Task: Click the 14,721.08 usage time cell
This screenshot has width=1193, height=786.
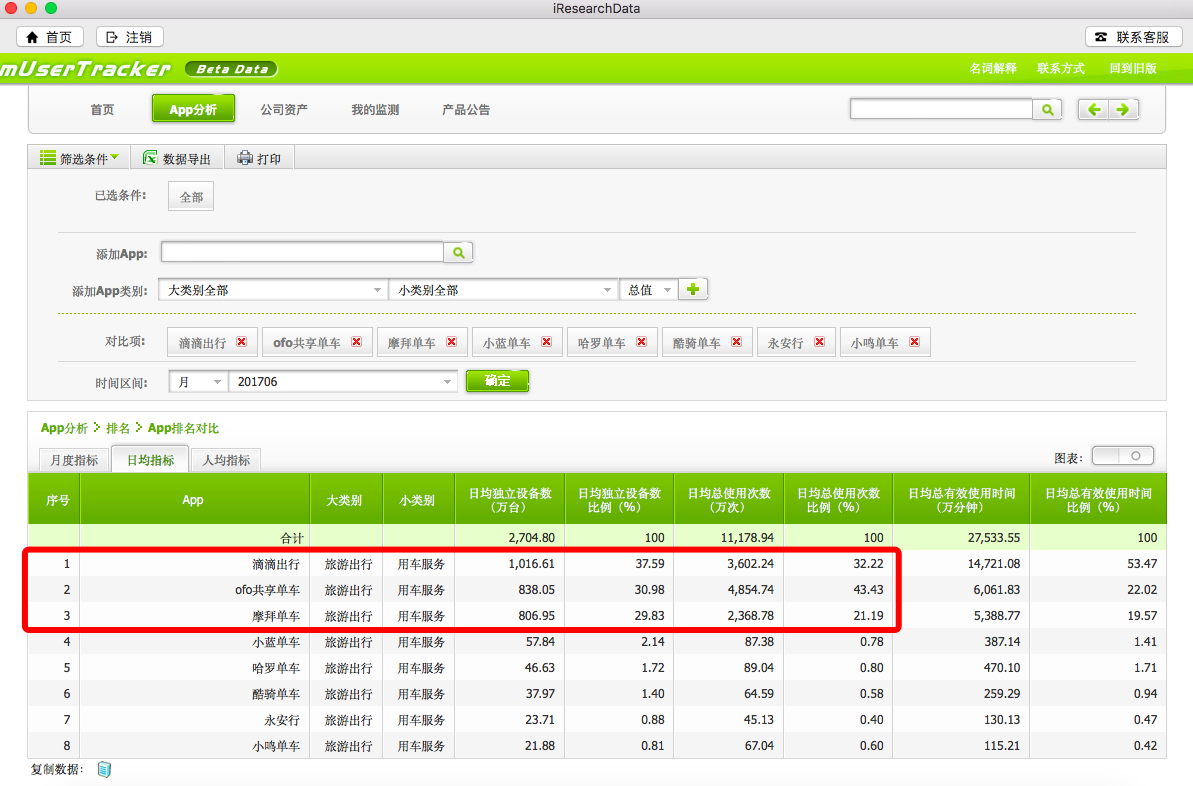Action: (994, 564)
